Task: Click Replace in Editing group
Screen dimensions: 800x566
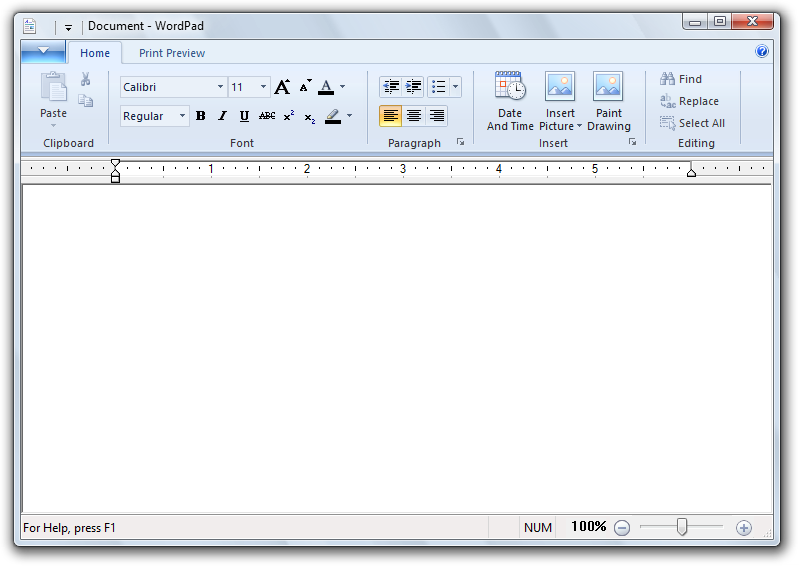Action: [689, 101]
